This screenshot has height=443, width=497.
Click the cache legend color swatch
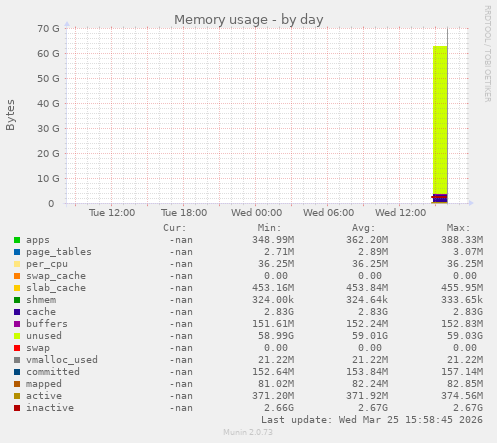click(x=17, y=312)
